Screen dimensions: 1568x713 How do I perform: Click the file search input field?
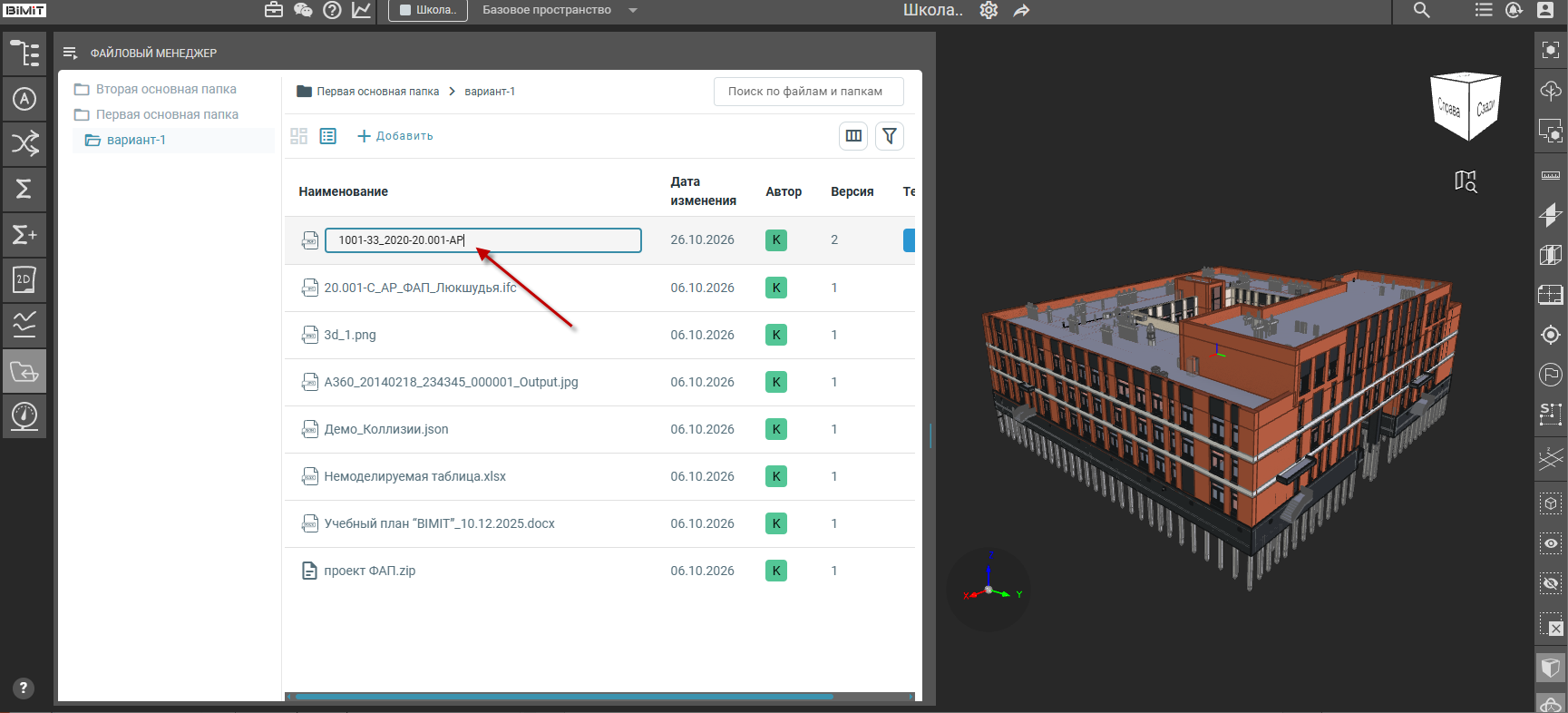point(808,92)
